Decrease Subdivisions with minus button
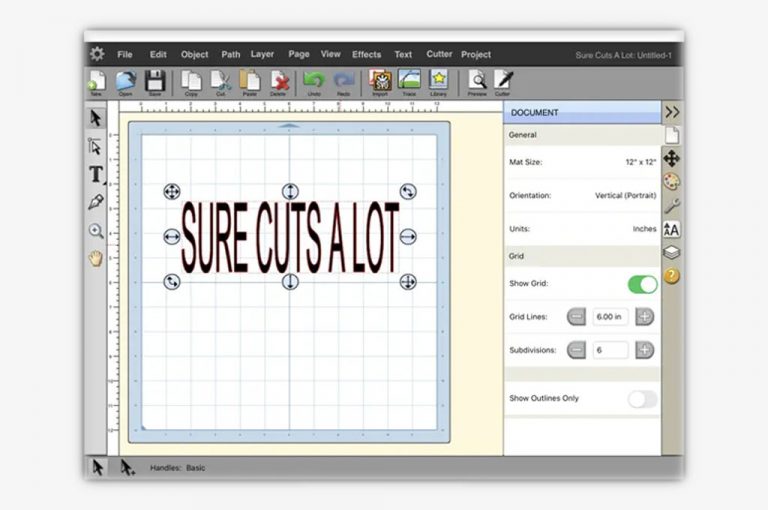Image resolution: width=768 pixels, height=510 pixels. [576, 350]
